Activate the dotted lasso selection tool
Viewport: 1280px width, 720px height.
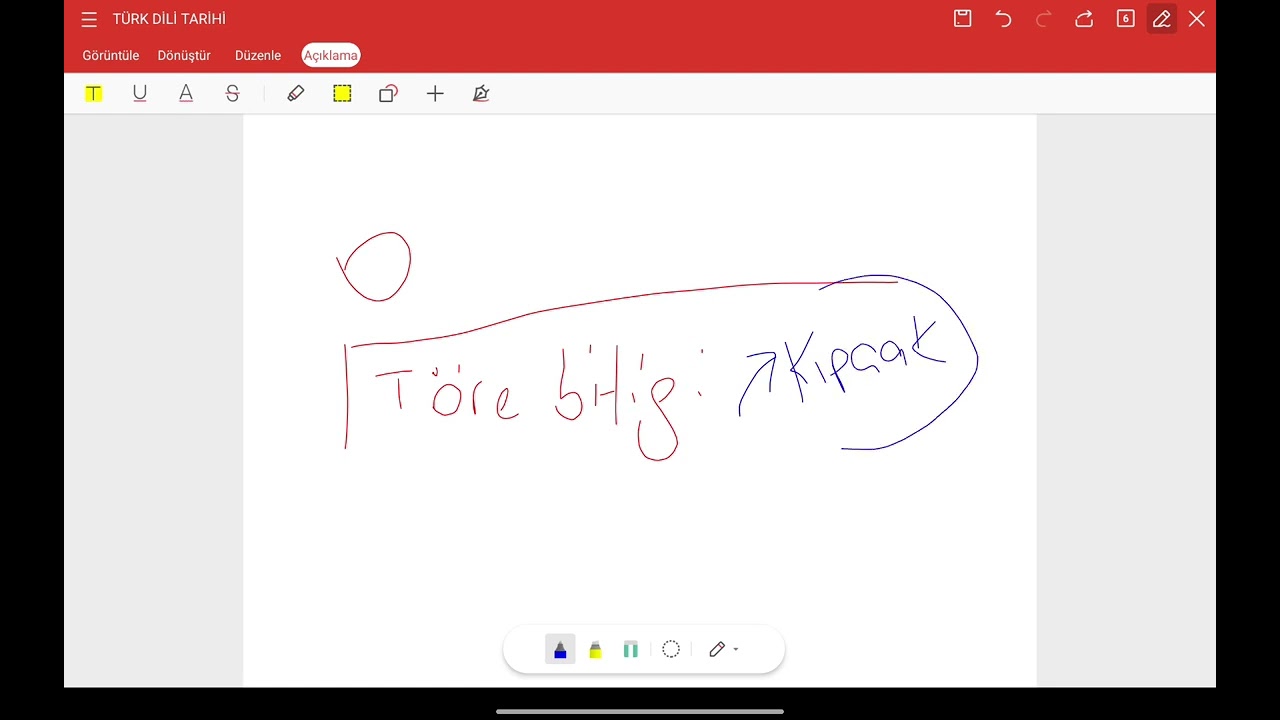[x=671, y=650]
